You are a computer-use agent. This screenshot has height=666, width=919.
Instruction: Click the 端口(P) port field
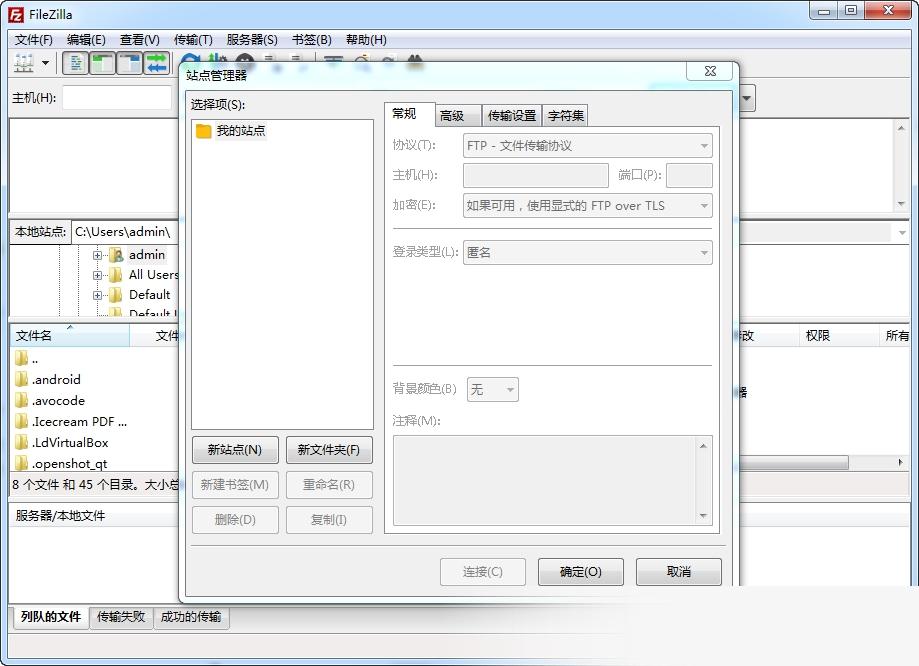(x=689, y=175)
